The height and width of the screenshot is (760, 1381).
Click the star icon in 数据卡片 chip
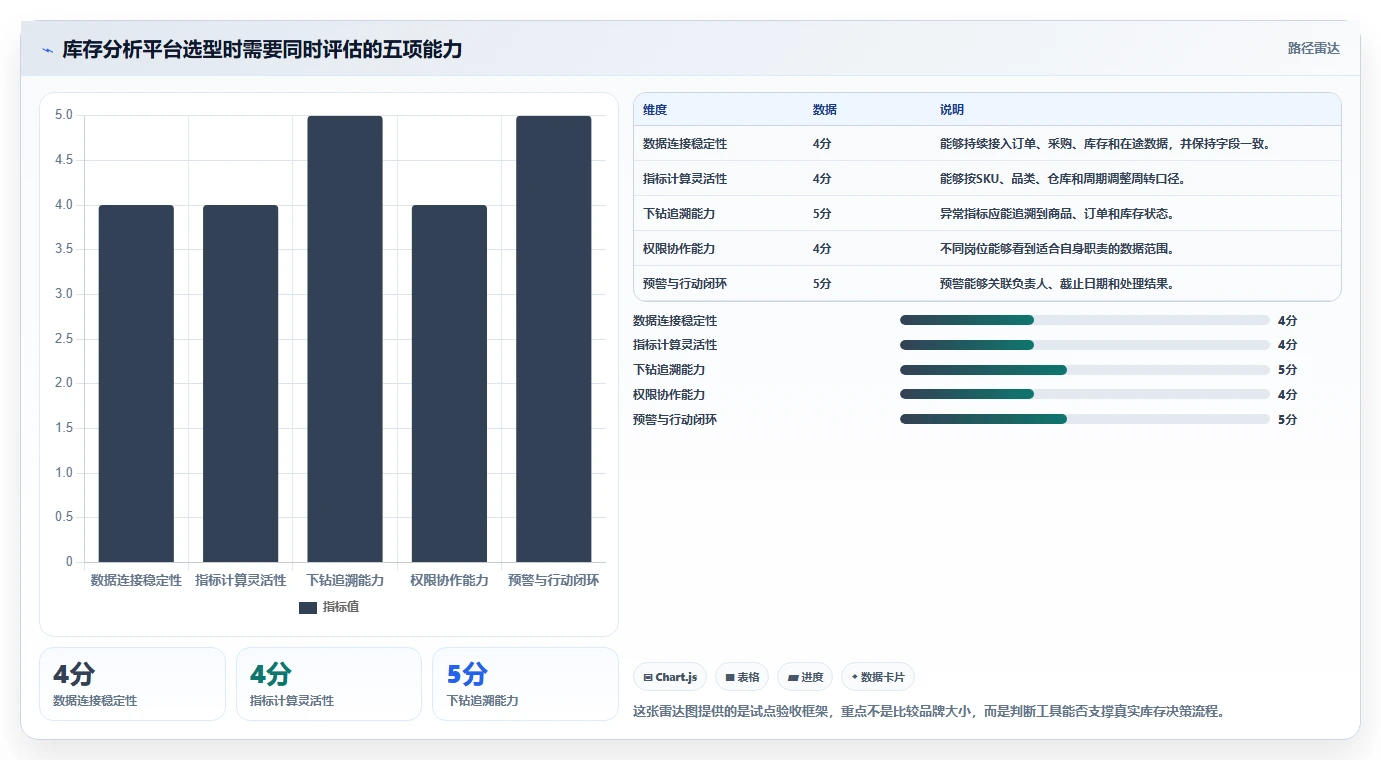click(x=854, y=677)
